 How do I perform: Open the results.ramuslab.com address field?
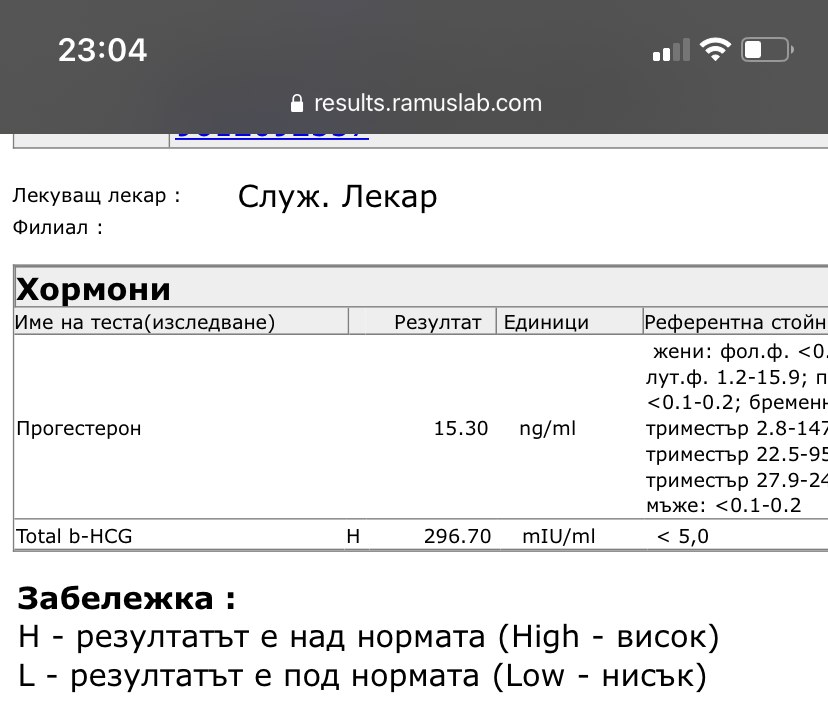pyautogui.click(x=427, y=103)
